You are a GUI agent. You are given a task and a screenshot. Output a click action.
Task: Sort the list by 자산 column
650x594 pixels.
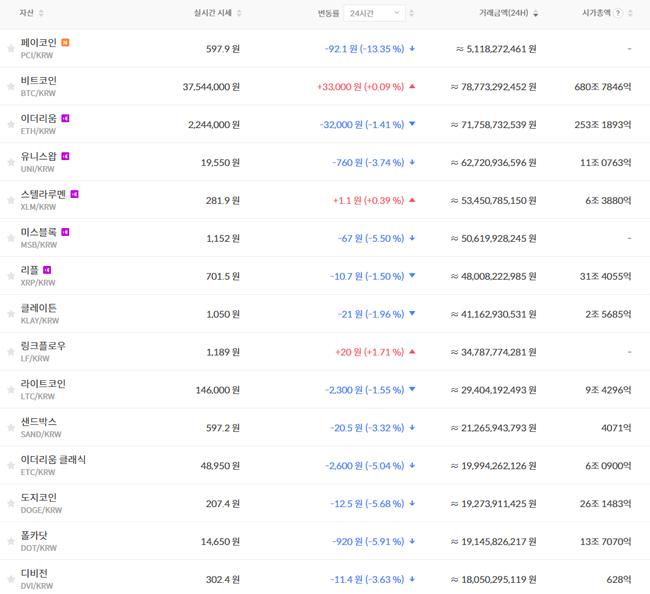[28, 13]
